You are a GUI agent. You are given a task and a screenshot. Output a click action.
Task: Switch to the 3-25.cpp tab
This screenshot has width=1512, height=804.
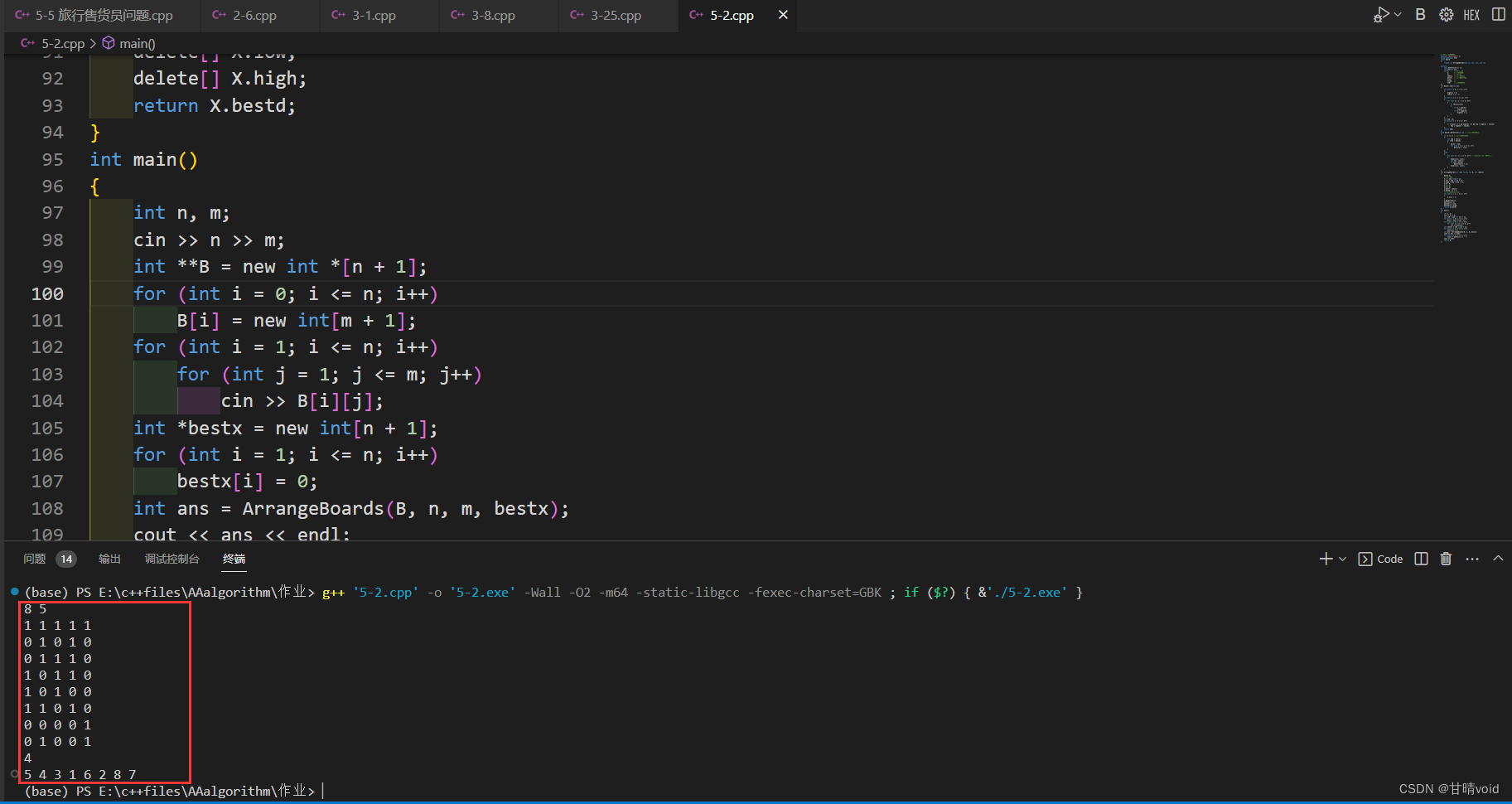[x=616, y=15]
